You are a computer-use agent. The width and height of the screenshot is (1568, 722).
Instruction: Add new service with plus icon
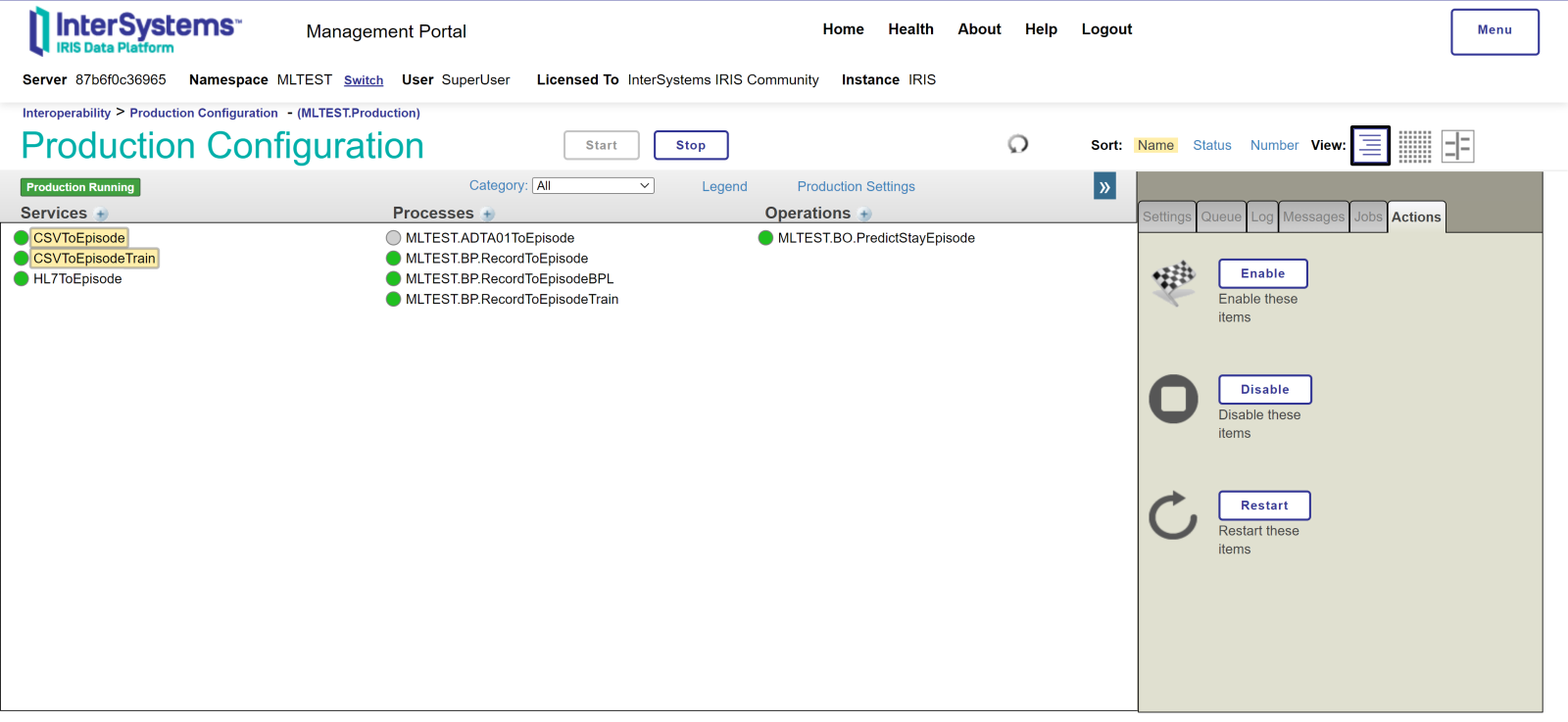point(102,215)
